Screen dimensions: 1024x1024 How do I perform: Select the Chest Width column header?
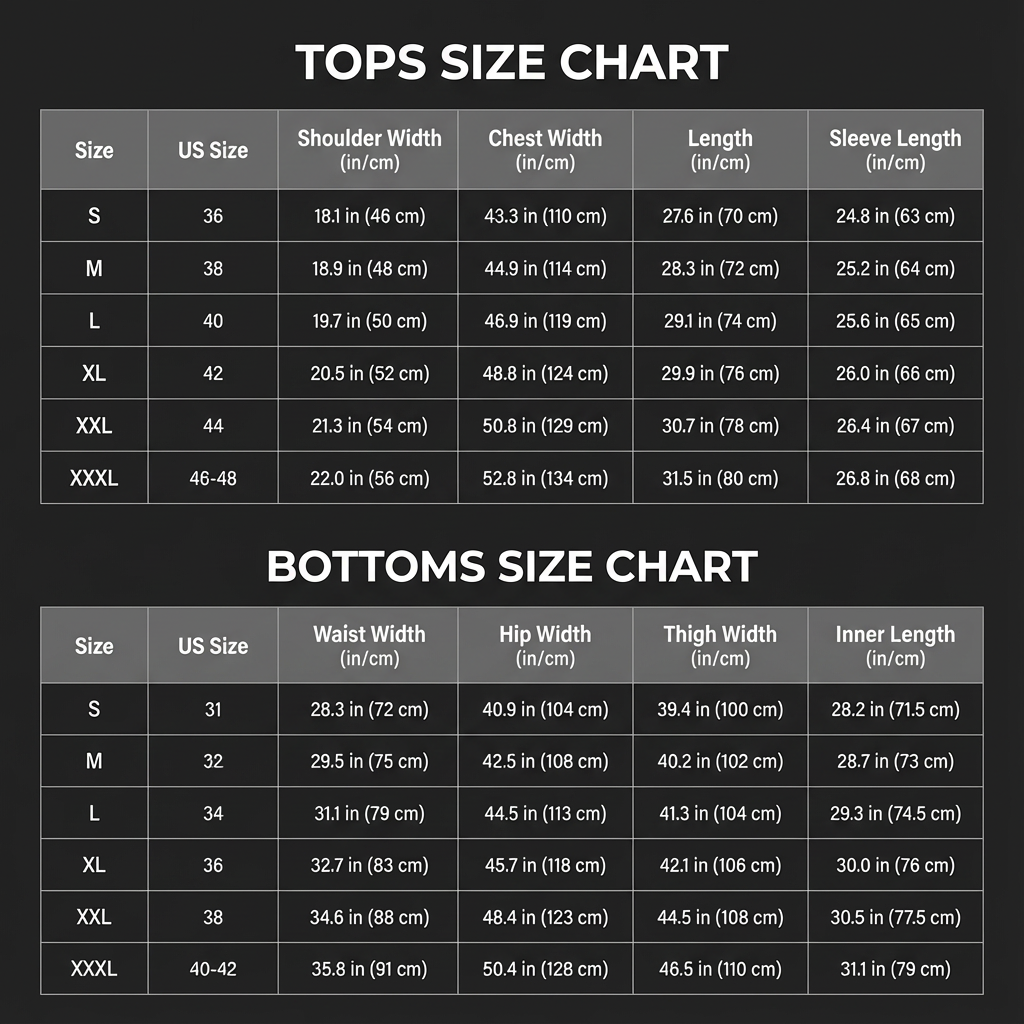point(545,149)
